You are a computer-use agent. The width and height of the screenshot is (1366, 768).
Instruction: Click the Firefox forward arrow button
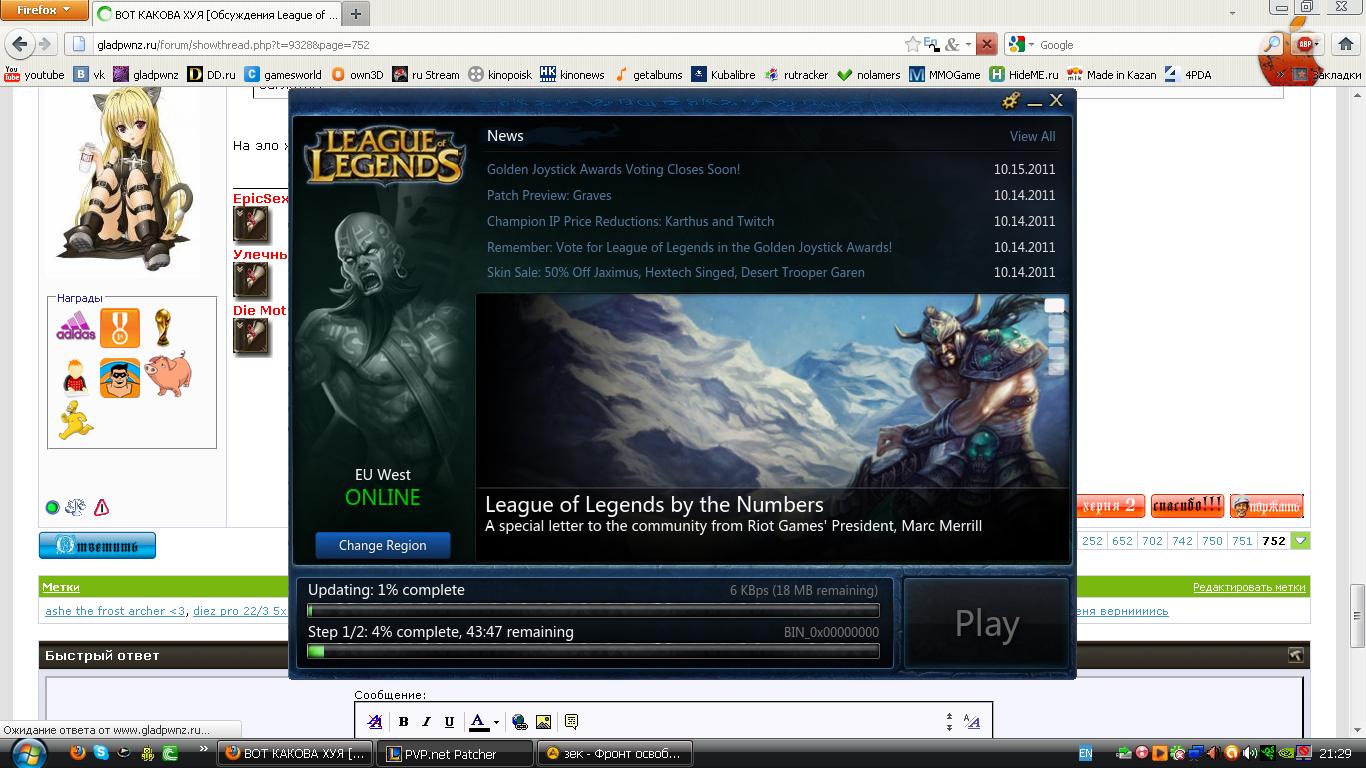44,44
